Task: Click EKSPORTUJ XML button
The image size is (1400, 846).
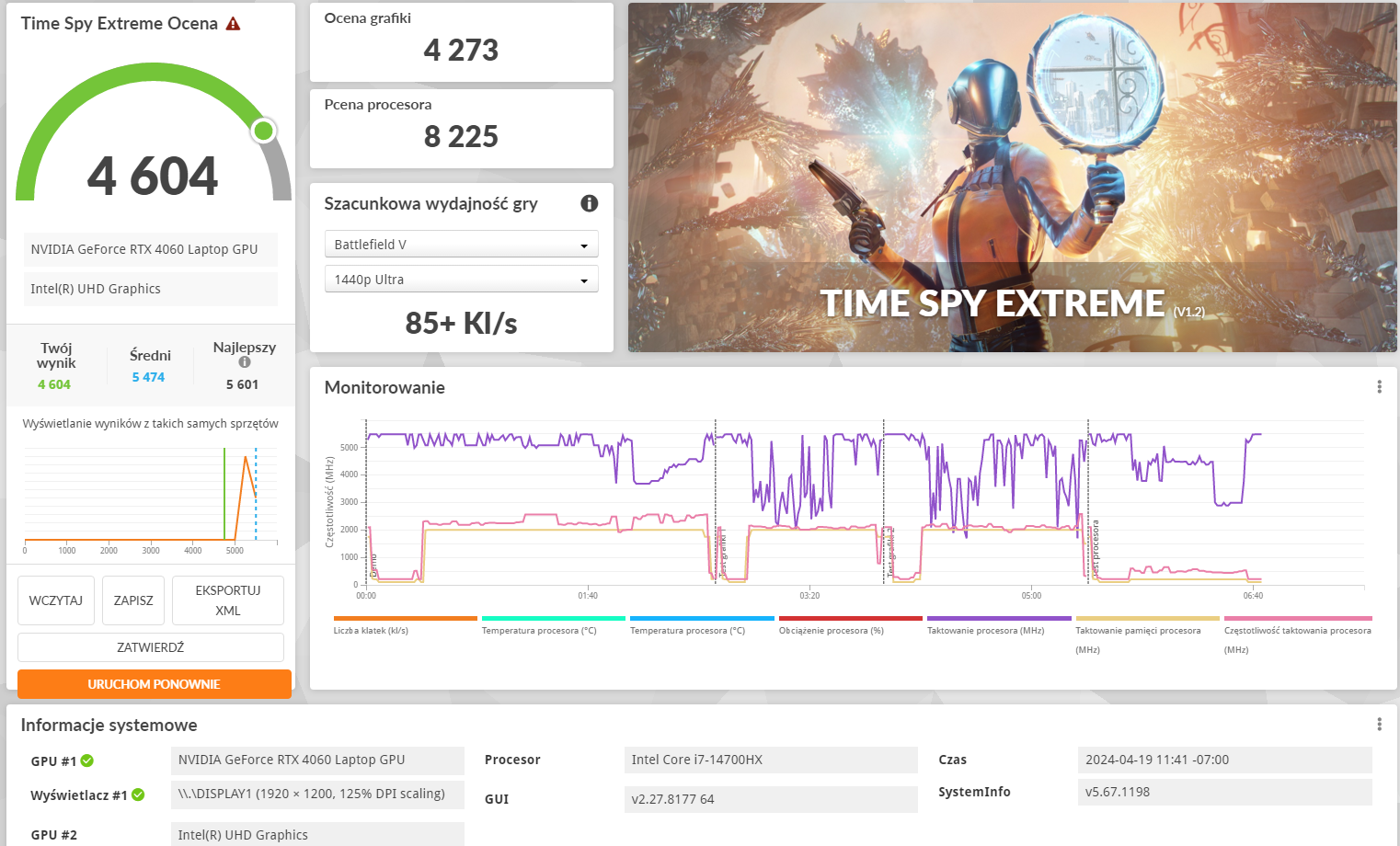Action: [227, 600]
